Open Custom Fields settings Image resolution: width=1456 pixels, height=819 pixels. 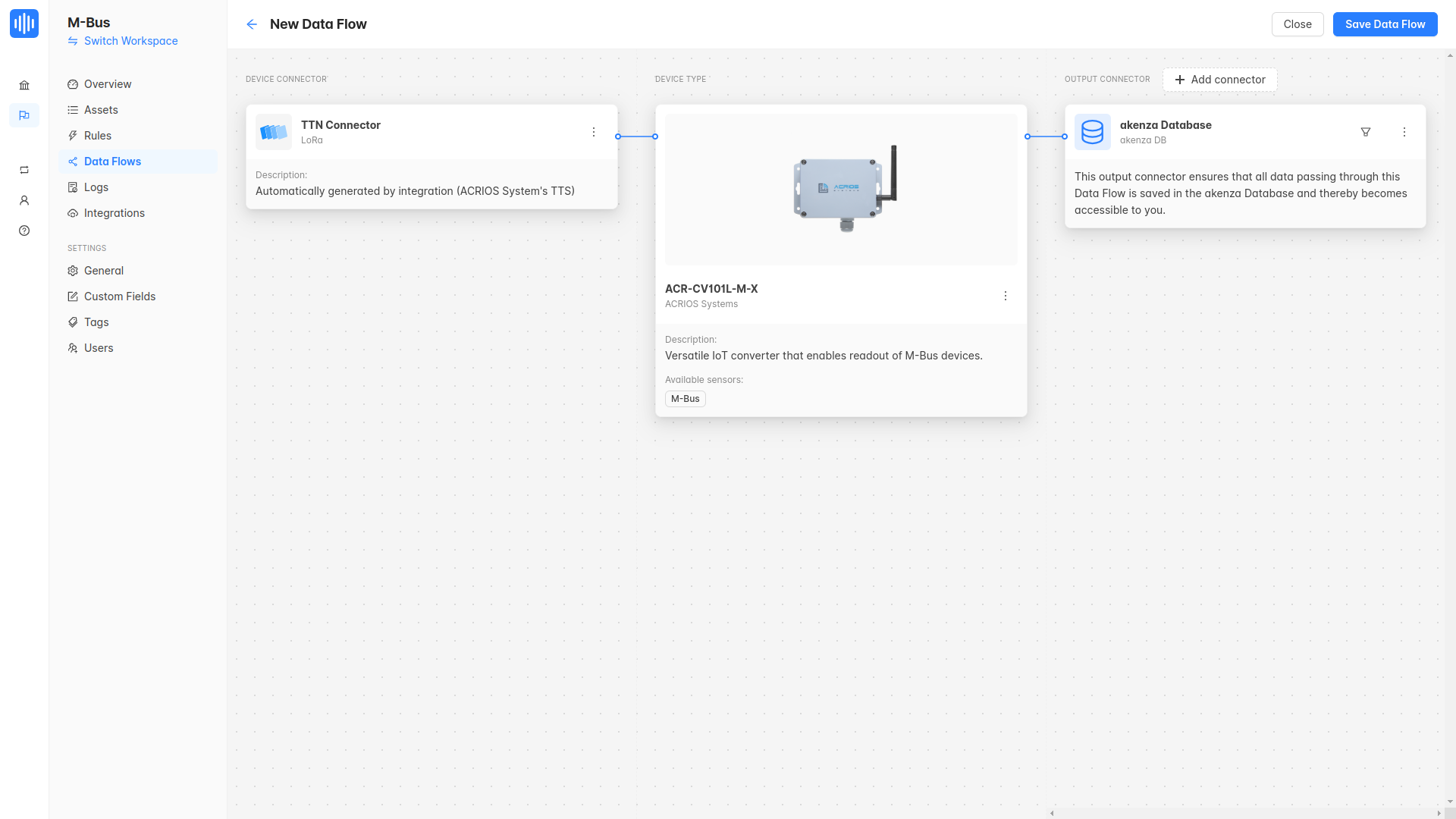point(119,297)
